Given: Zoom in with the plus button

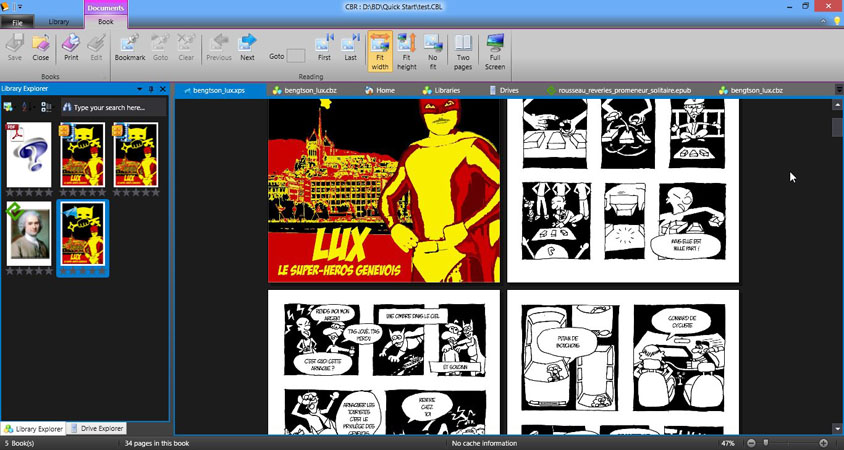Looking at the screenshot, I should click(823, 443).
